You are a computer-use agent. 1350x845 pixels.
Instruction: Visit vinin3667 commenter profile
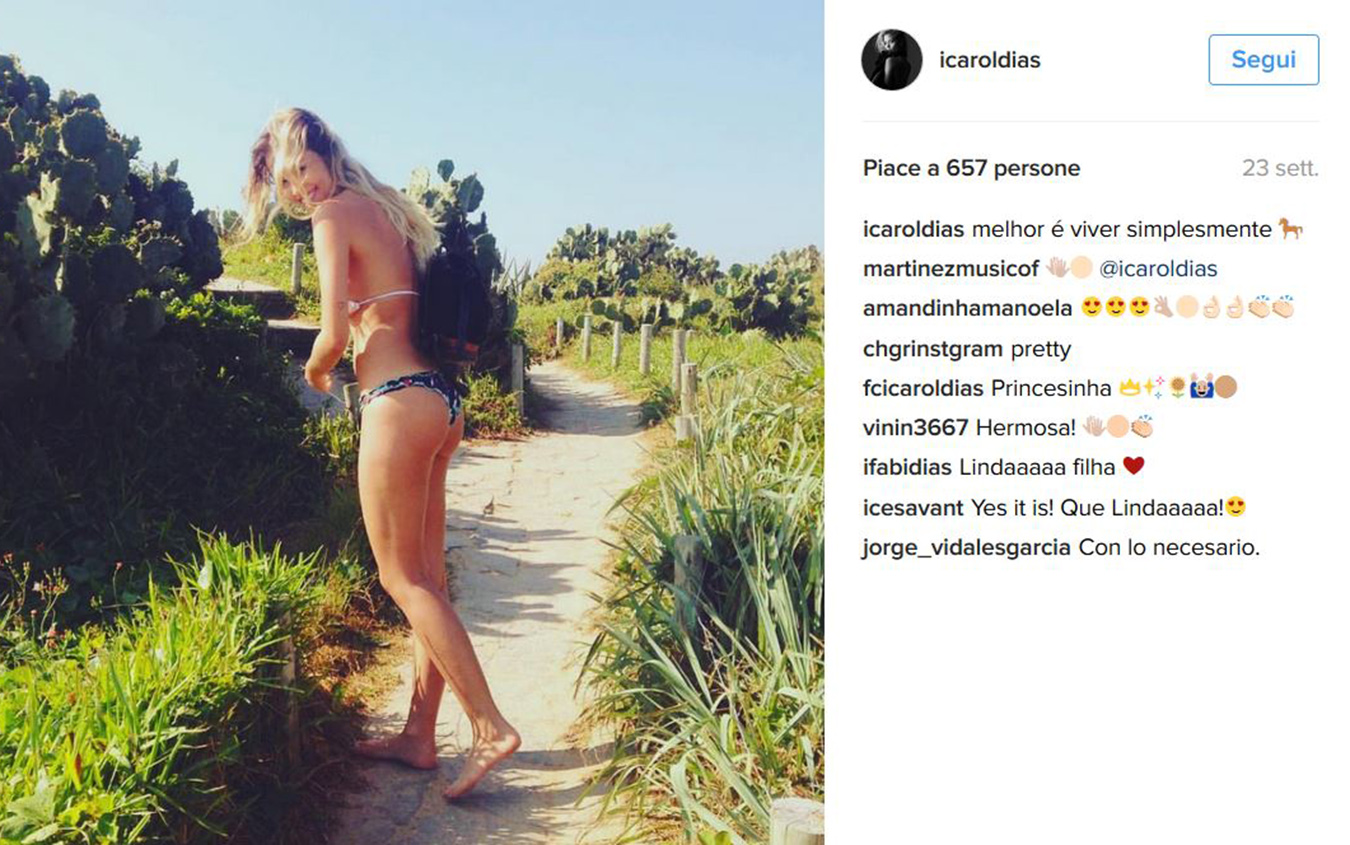coord(915,428)
